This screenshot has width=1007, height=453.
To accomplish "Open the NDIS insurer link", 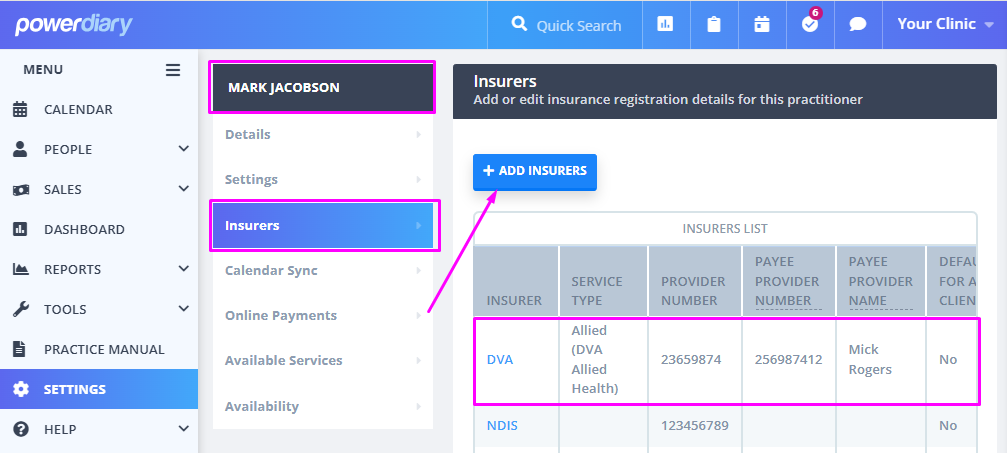I will pyautogui.click(x=502, y=426).
